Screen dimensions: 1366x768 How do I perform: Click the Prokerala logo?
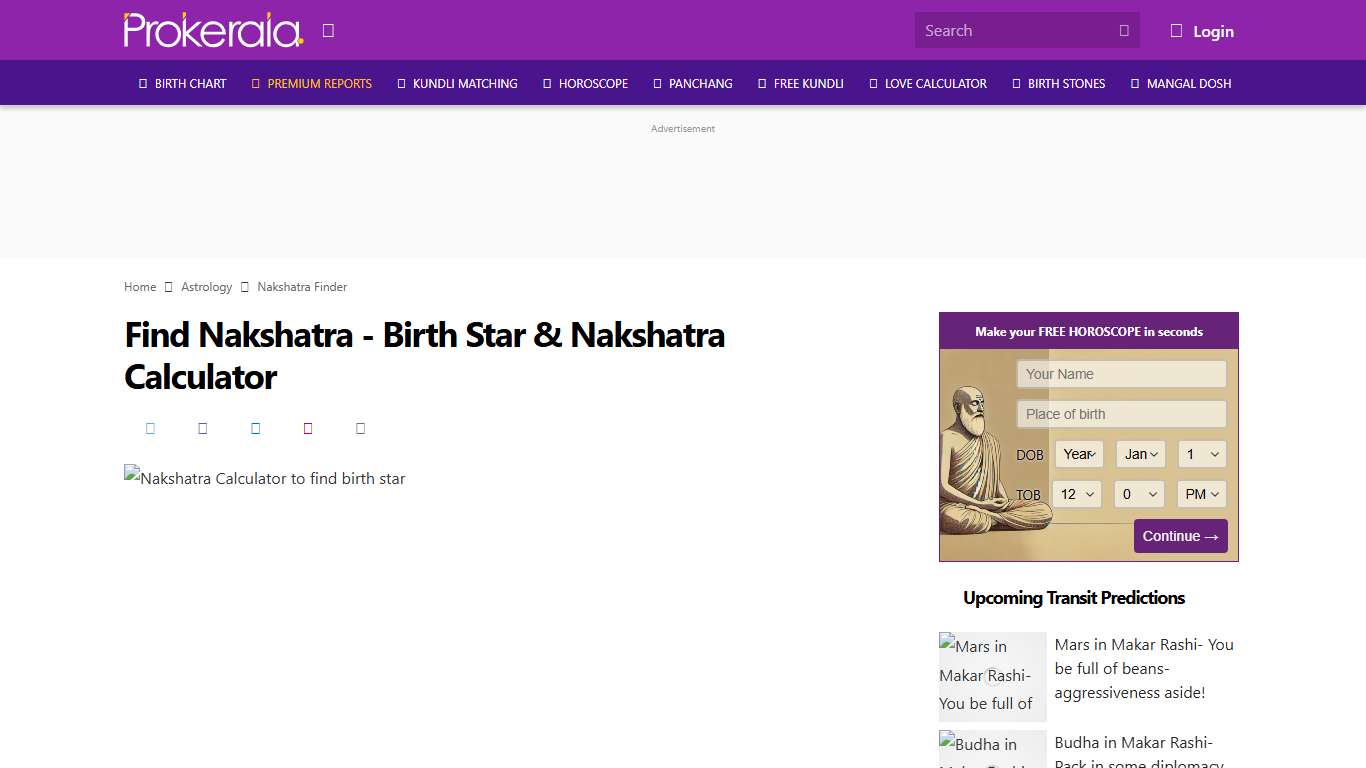click(x=210, y=30)
